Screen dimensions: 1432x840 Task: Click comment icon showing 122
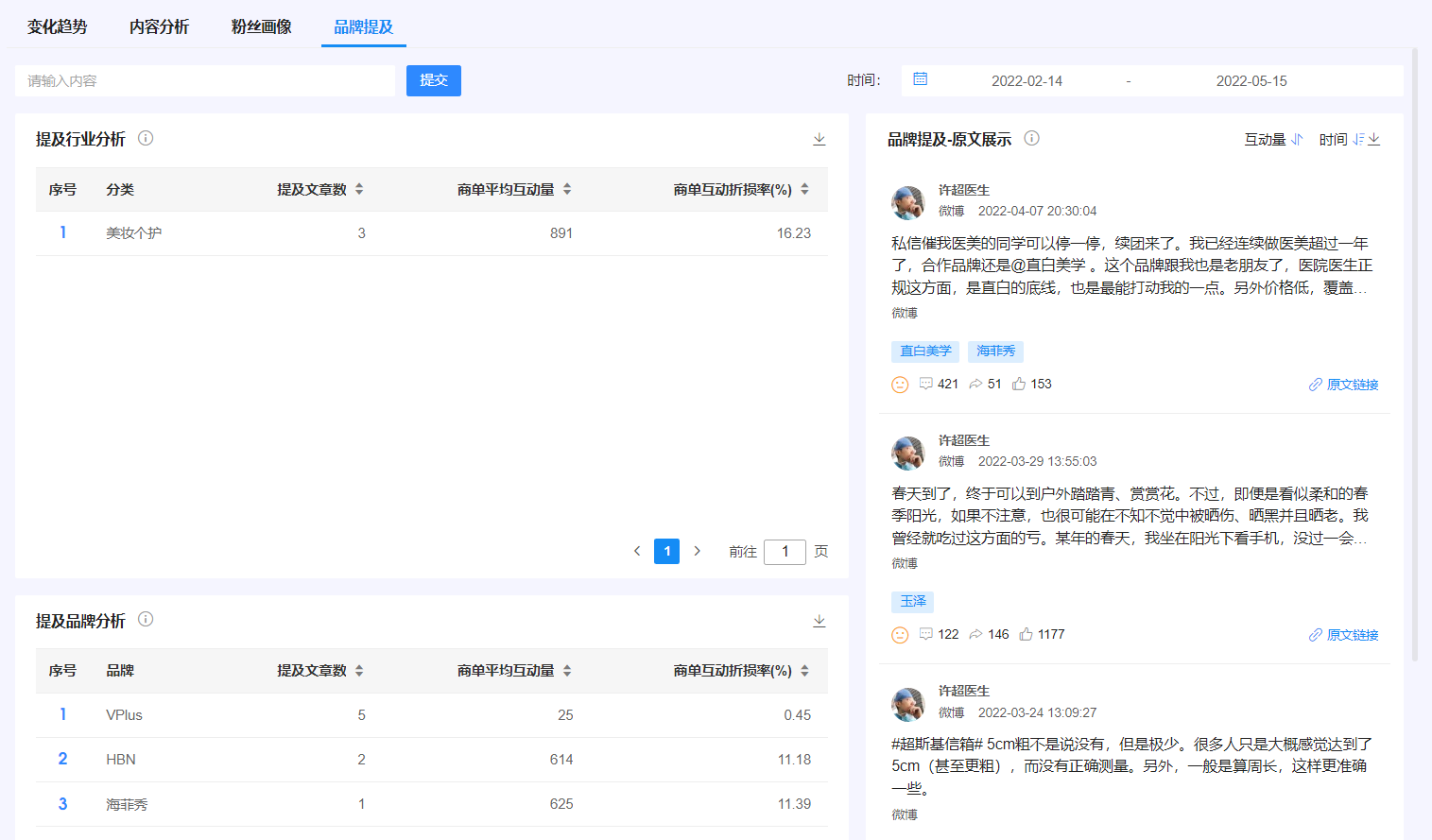pos(926,634)
